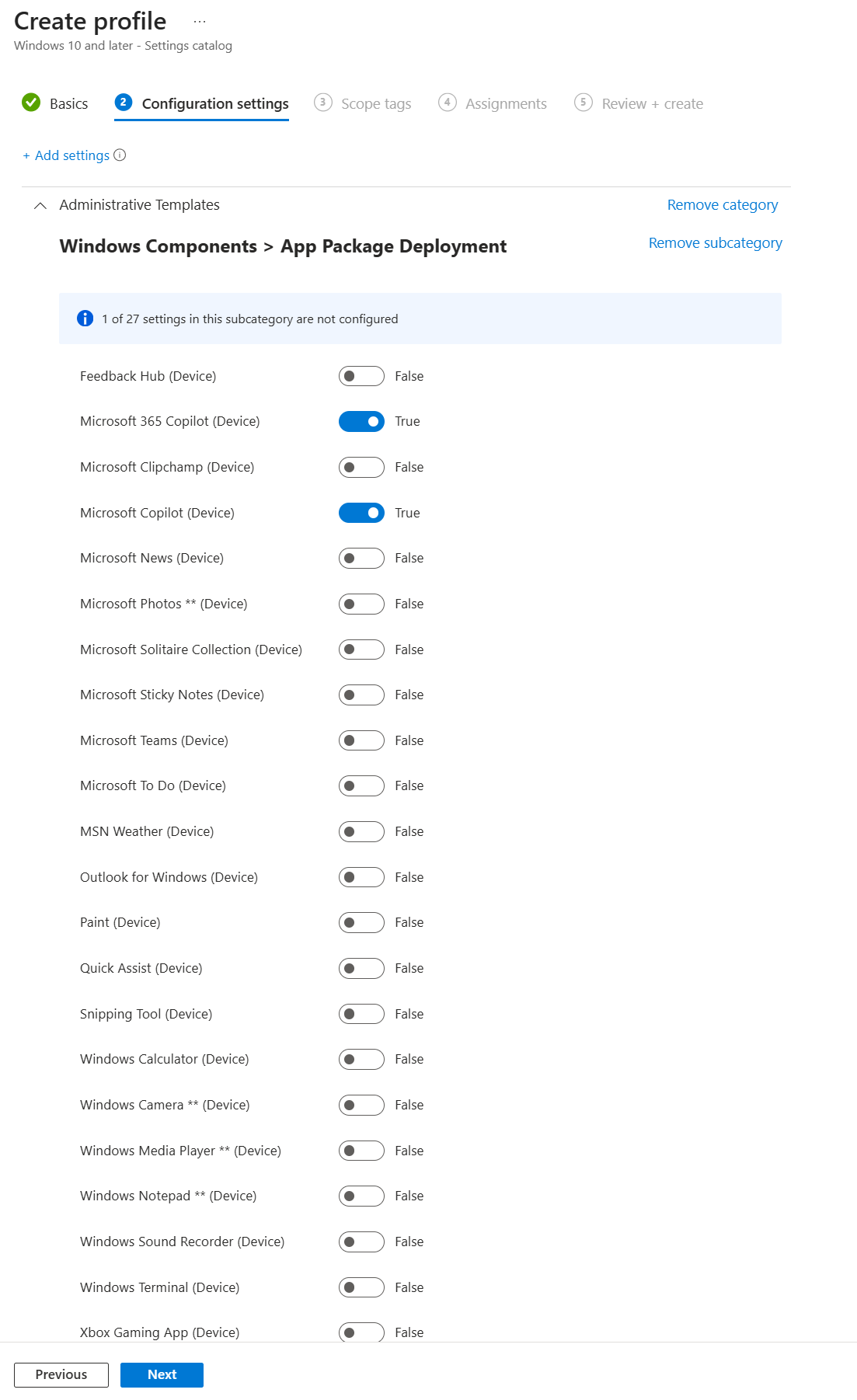Click the step 4 circle icon
This screenshot has width=857, height=1400.
coord(447,103)
